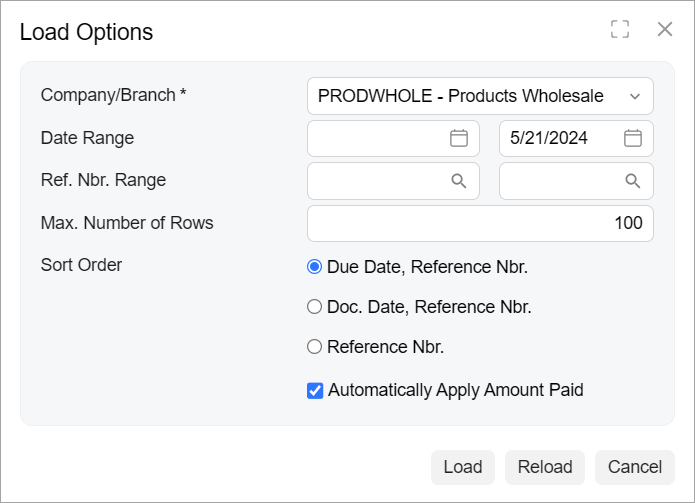This screenshot has height=503, width=695.
Task: Click the Max. Number of Rows field
Action: pyautogui.click(x=480, y=223)
